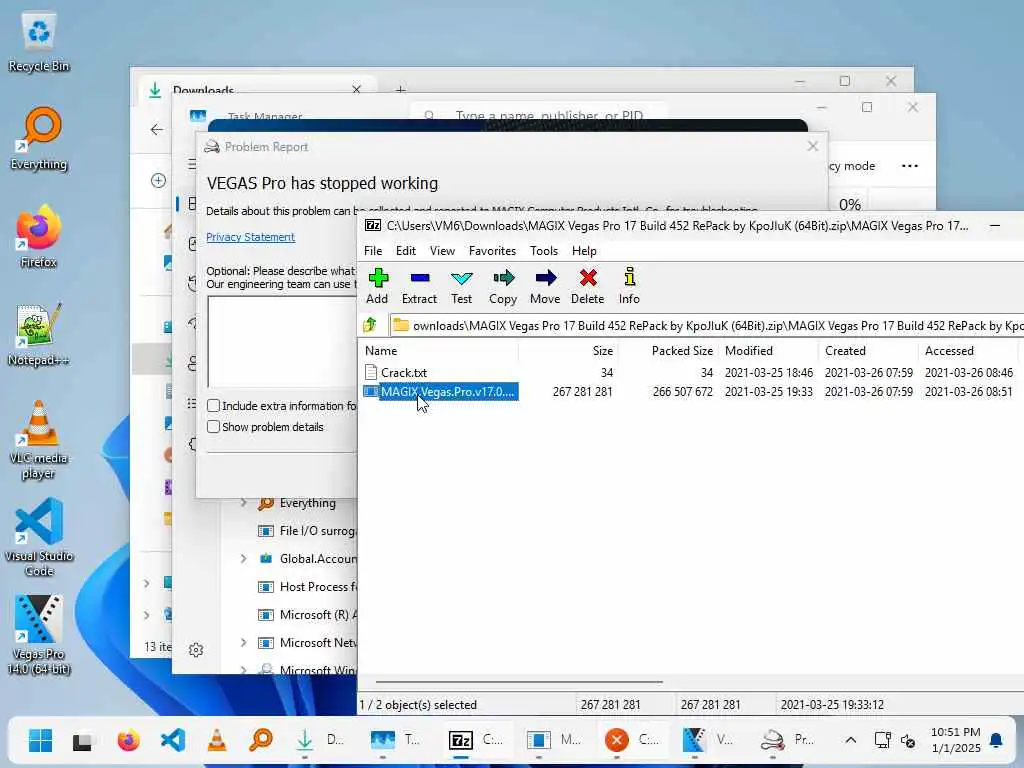Click Task Manager search box

[539, 115]
